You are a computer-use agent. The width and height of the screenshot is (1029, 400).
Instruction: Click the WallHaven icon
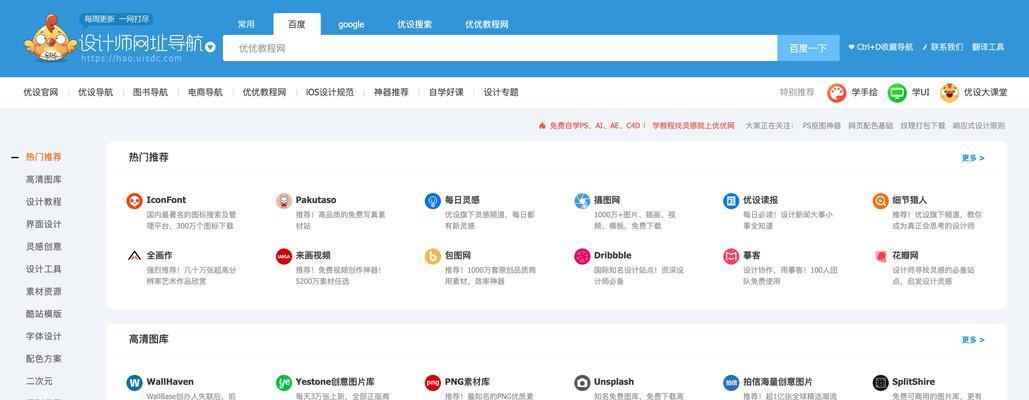point(135,382)
